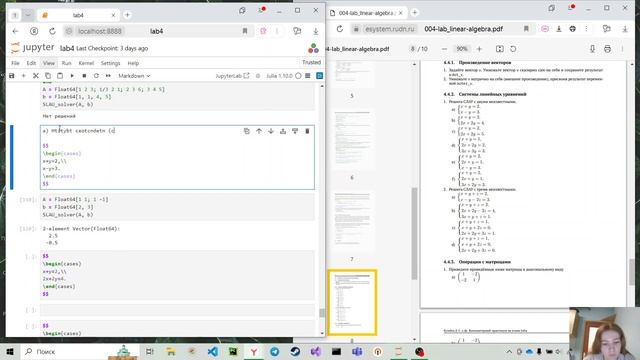Open a new tab in lab4 browser window
Viewport: 640px width, 360px height.
(x=127, y=15)
